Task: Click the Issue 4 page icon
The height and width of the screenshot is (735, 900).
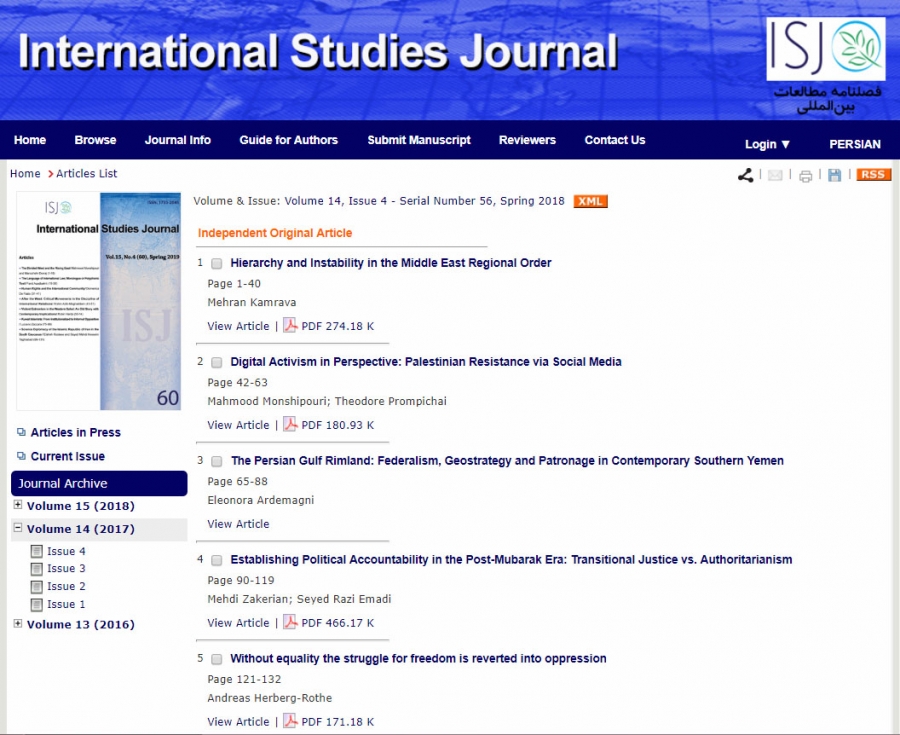Action: pos(37,551)
